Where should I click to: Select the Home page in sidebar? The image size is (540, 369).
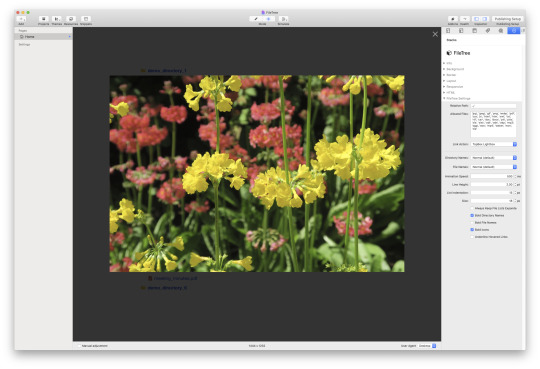43,37
